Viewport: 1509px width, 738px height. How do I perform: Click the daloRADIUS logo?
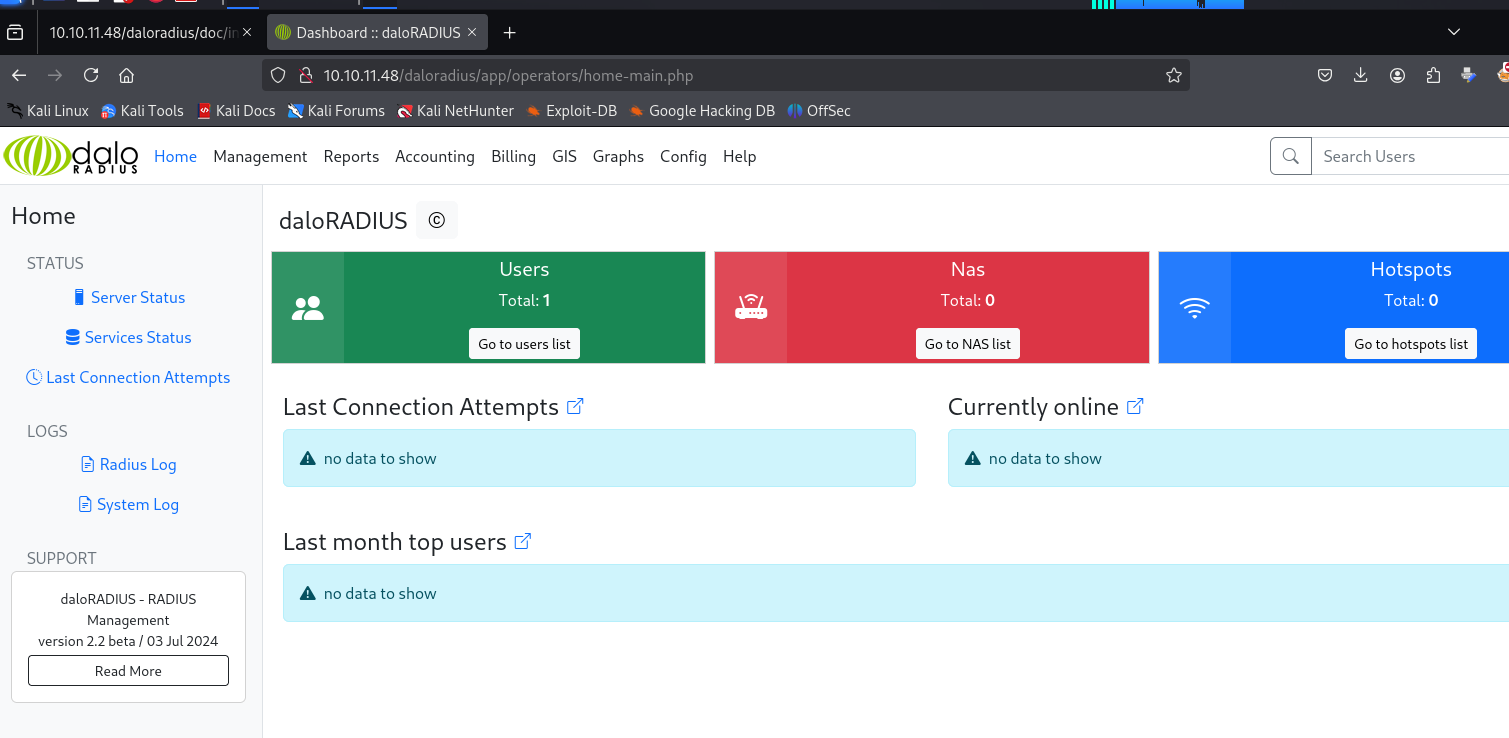(x=71, y=156)
